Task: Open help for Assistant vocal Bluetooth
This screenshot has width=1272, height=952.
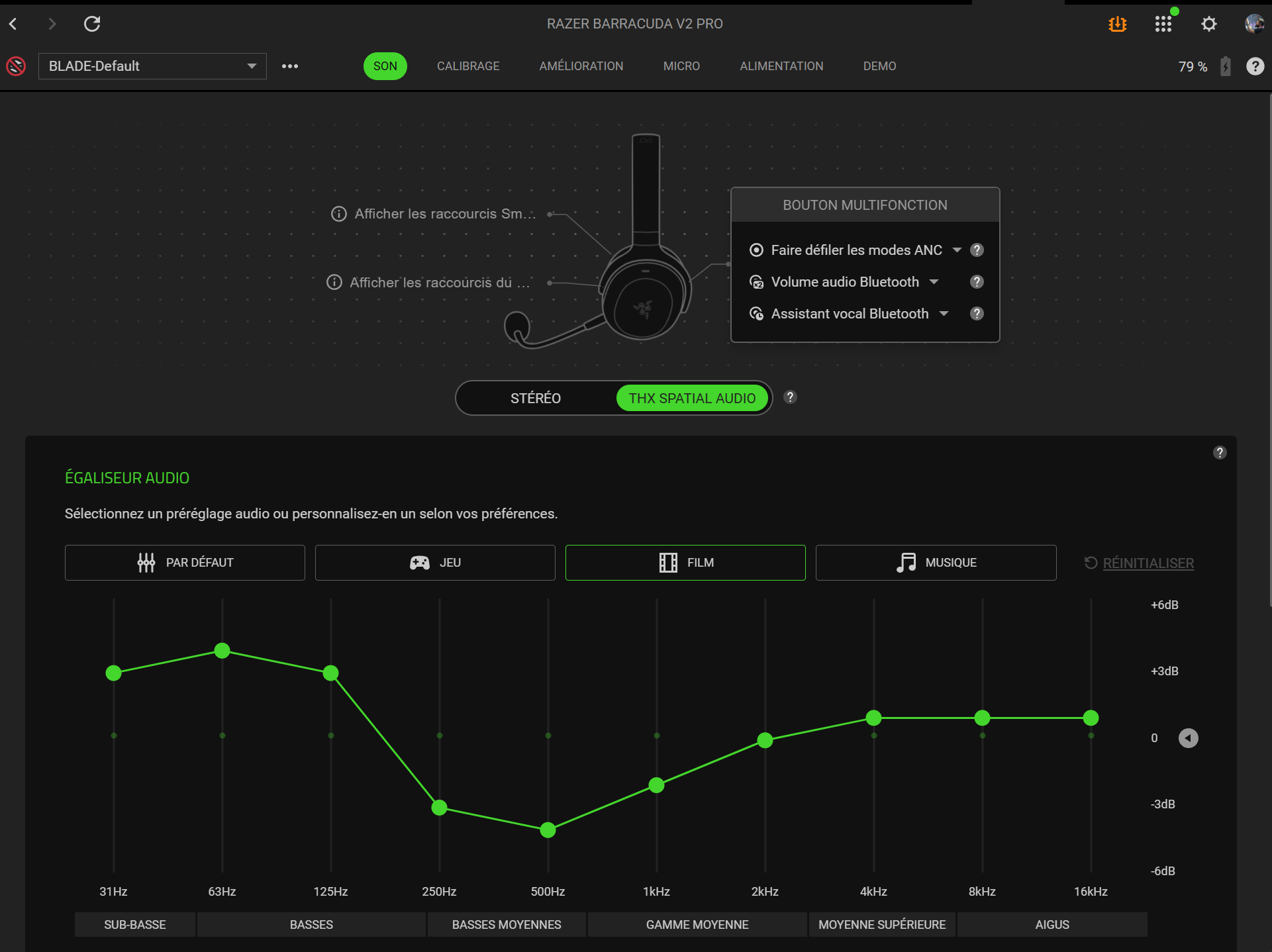Action: tap(977, 314)
